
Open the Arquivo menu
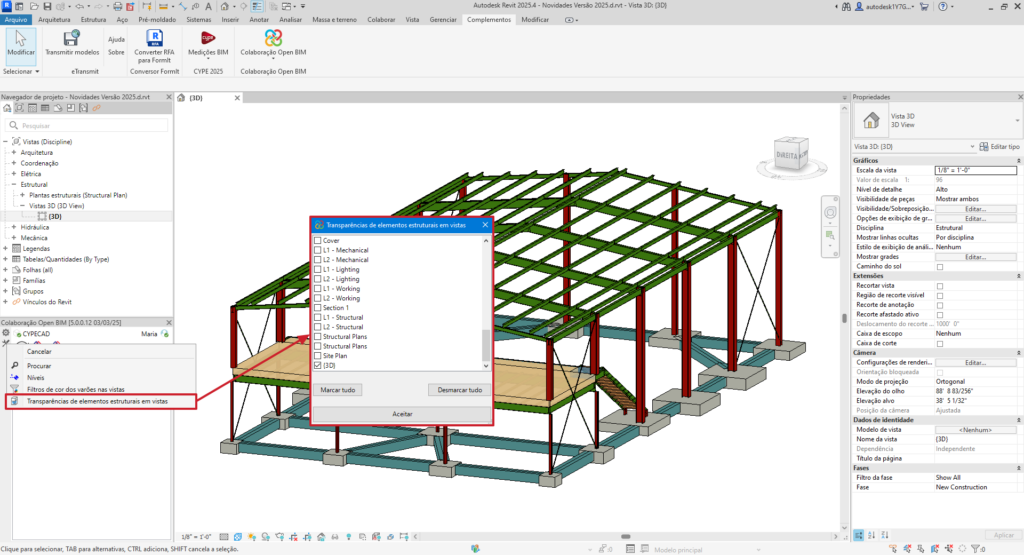pos(16,20)
